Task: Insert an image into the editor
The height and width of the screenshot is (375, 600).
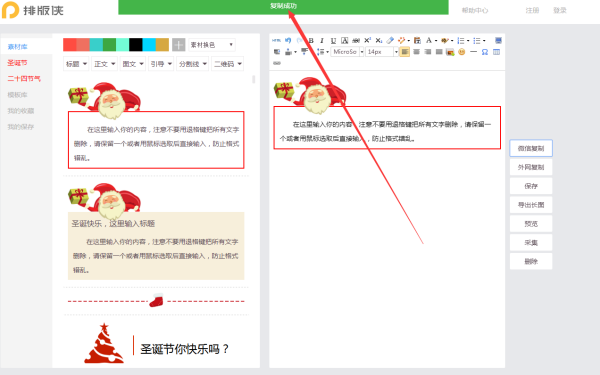Action: 450,52
